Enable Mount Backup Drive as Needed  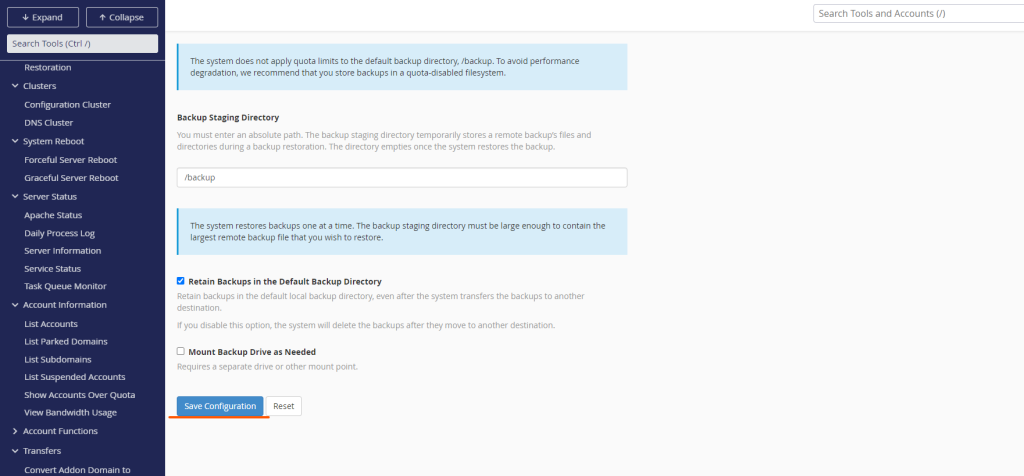(x=181, y=352)
